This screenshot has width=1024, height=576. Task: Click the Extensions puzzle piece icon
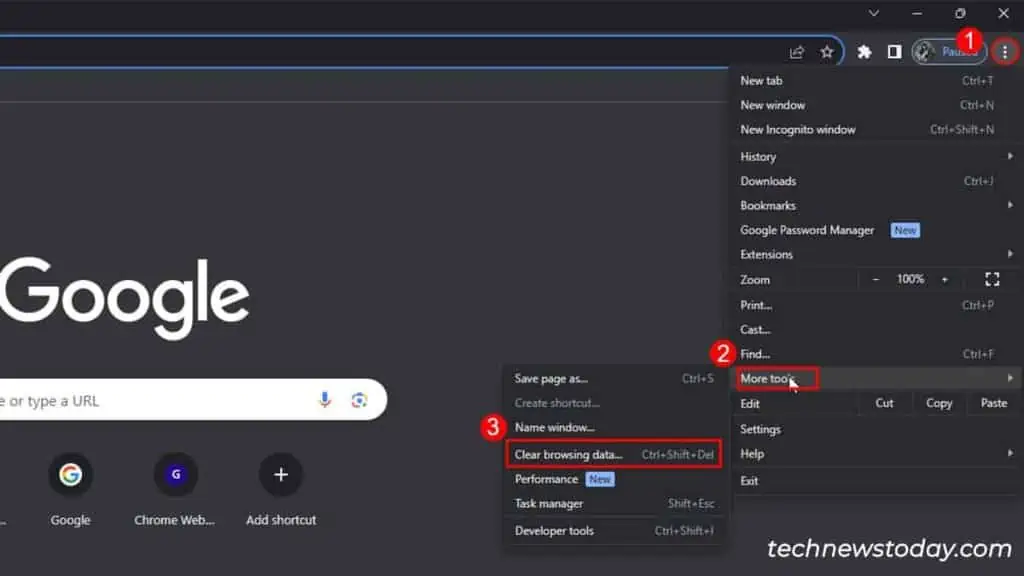(863, 52)
